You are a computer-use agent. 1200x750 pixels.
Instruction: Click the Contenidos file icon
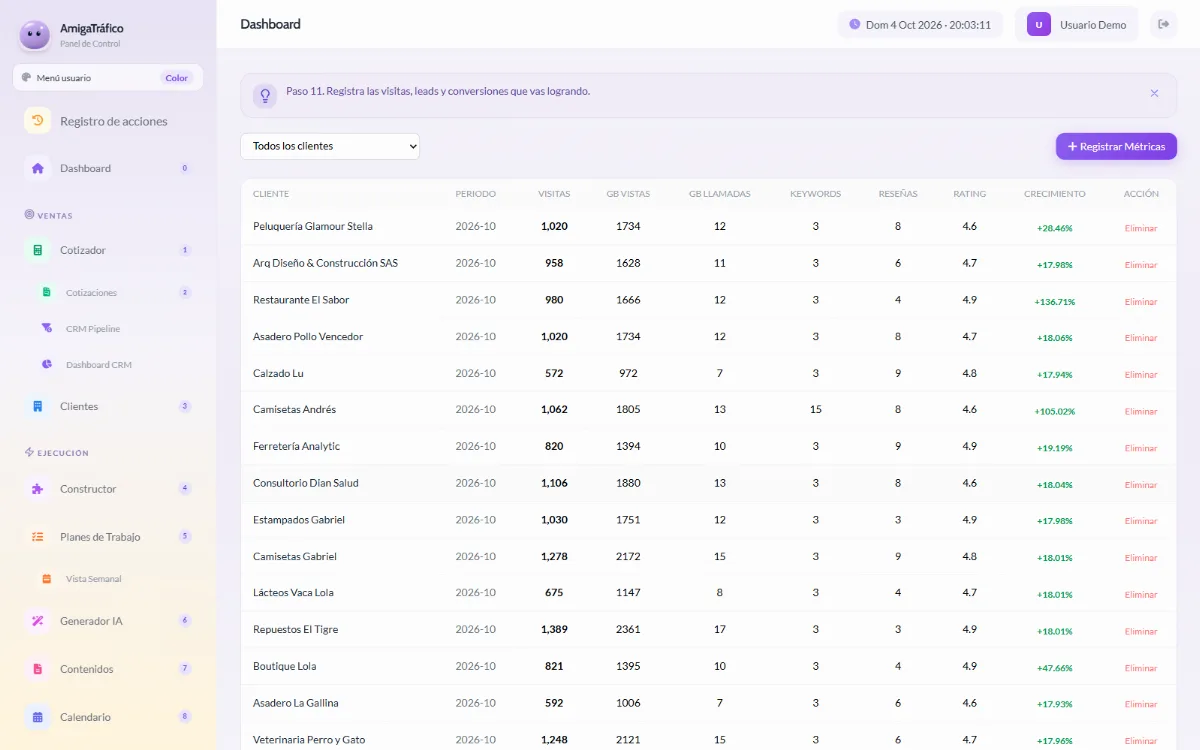pyautogui.click(x=38, y=668)
